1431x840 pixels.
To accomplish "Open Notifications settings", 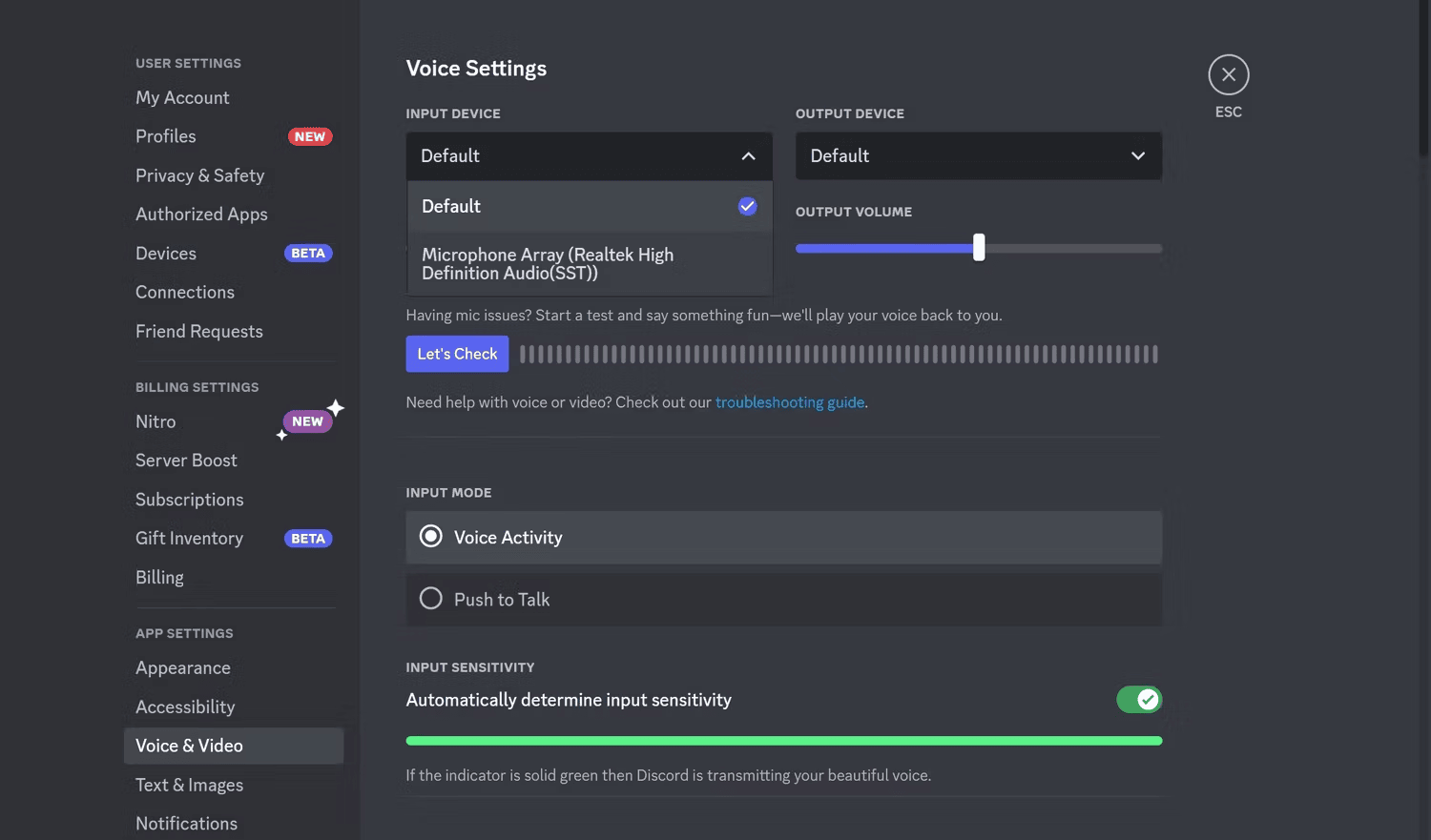I will 186,823.
